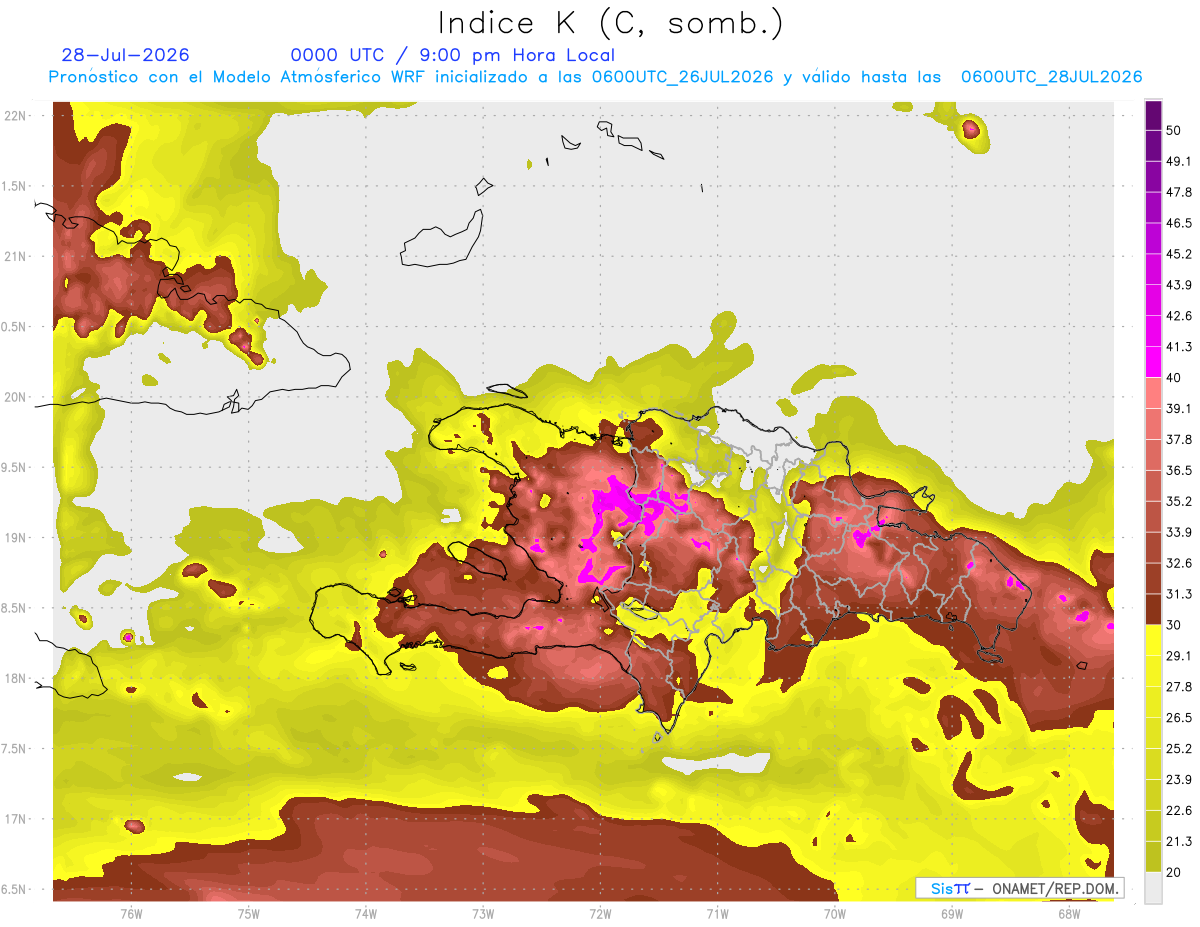
Task: Click the 'Indice K (C, somb.)' title
Action: (x=611, y=24)
